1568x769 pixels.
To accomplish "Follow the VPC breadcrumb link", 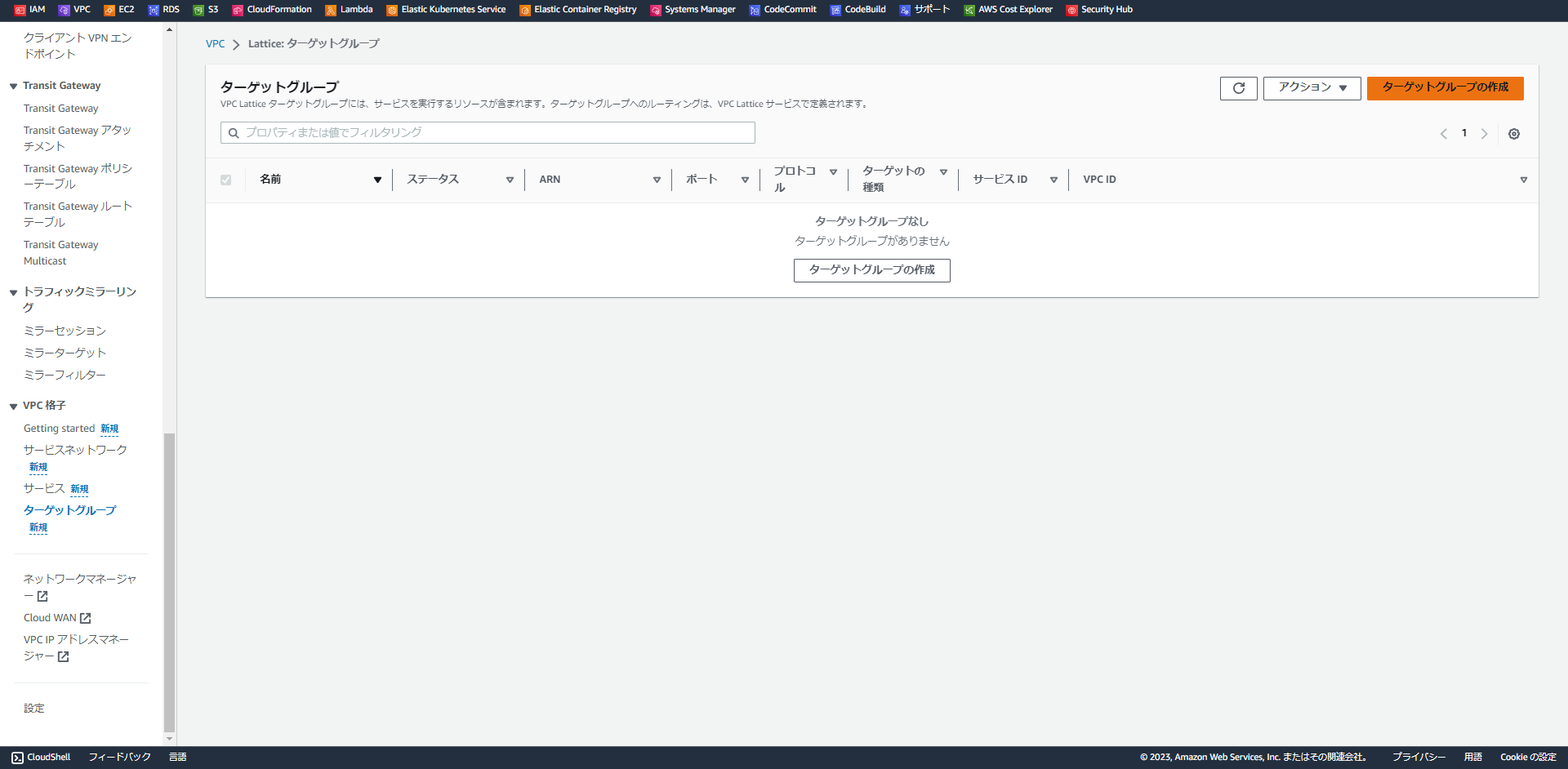I will point(215,43).
